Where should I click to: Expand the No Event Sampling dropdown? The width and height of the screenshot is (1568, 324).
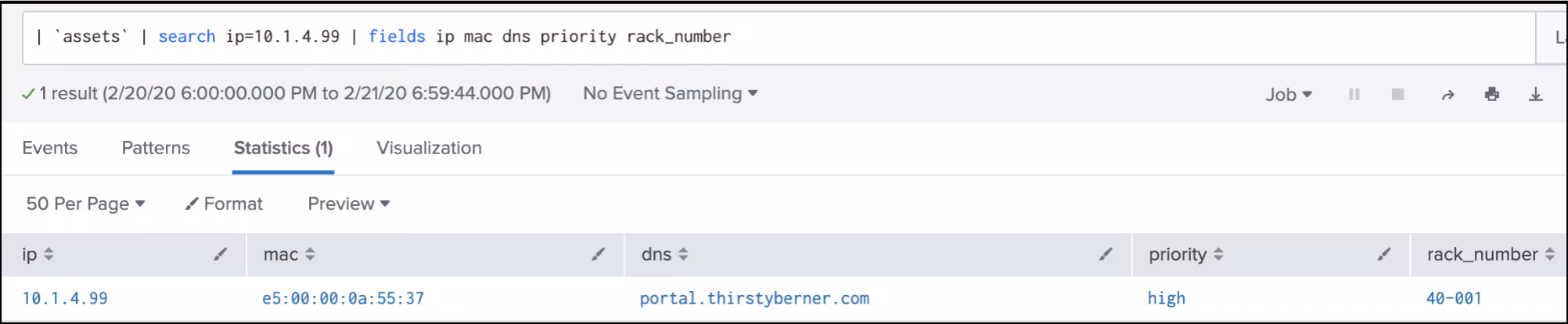pyautogui.click(x=670, y=93)
